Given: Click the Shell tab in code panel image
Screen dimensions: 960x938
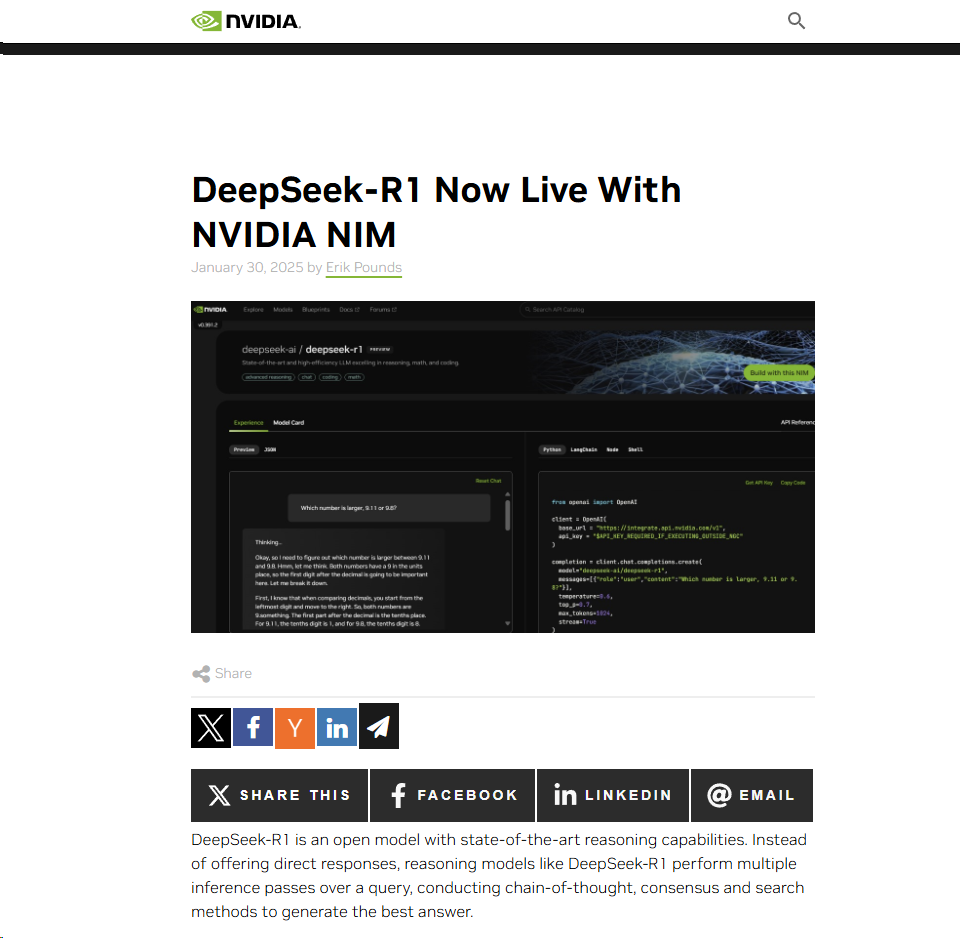Looking at the screenshot, I should coord(636,450).
